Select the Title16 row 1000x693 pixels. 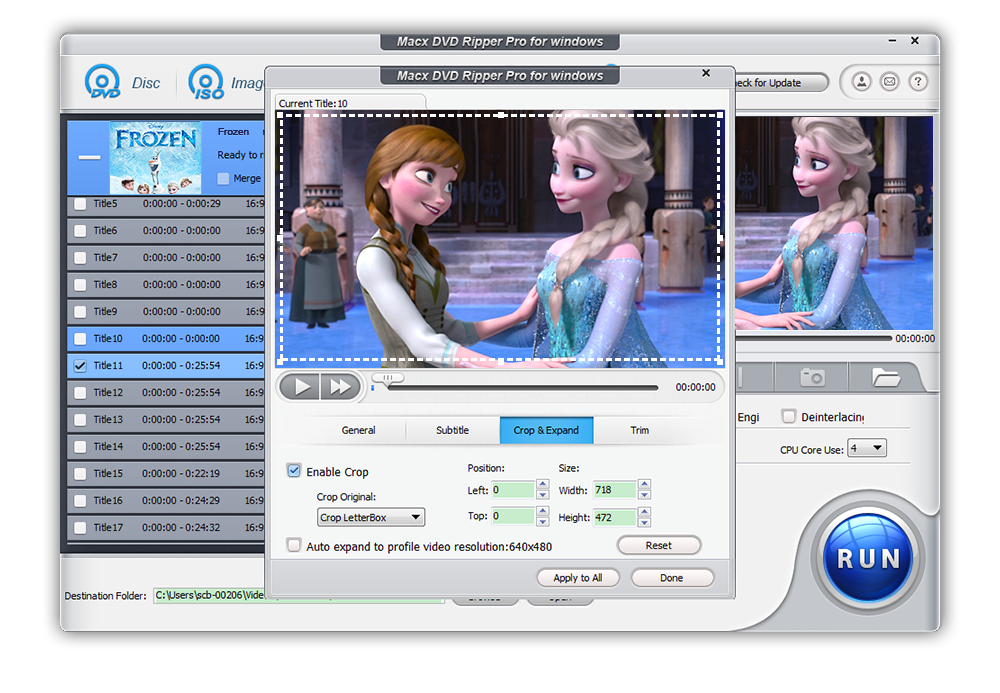click(166, 500)
